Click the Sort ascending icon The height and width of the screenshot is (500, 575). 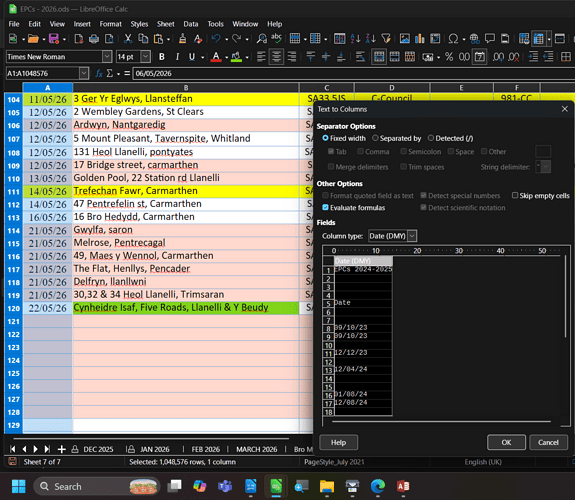(355, 39)
